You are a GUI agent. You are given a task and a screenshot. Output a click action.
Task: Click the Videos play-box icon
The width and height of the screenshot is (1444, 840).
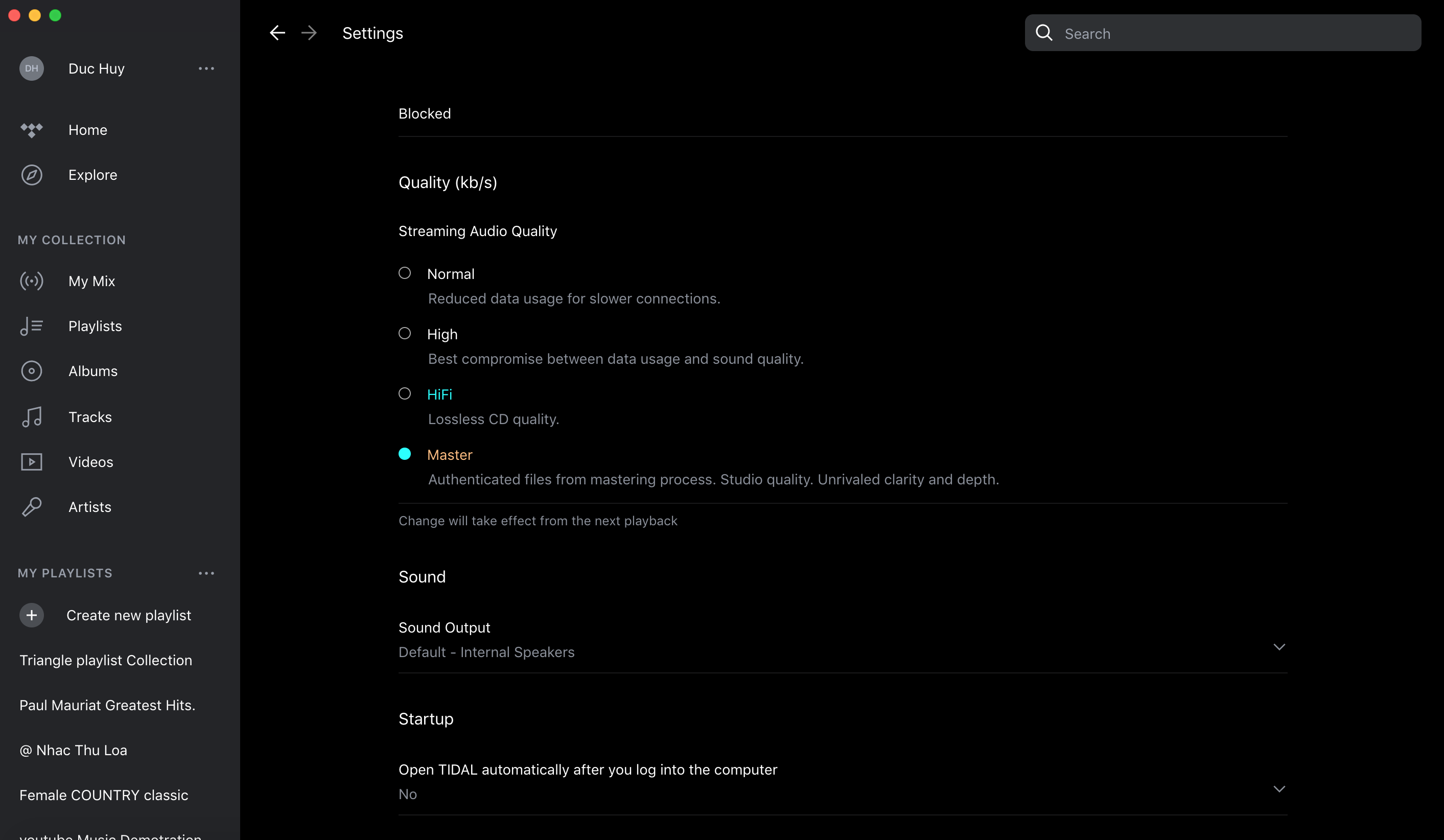pyautogui.click(x=32, y=462)
